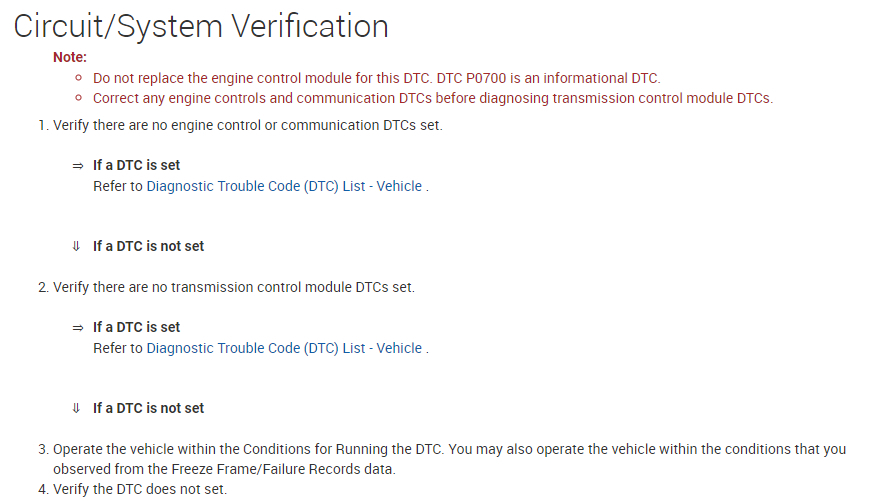
Task: Click the red 'Note:' label
Action: 70,57
